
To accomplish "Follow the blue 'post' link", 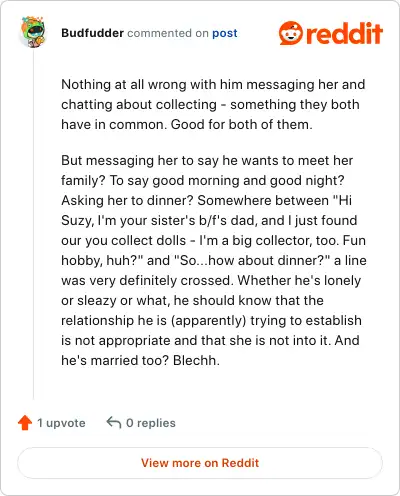I will point(225,33).
